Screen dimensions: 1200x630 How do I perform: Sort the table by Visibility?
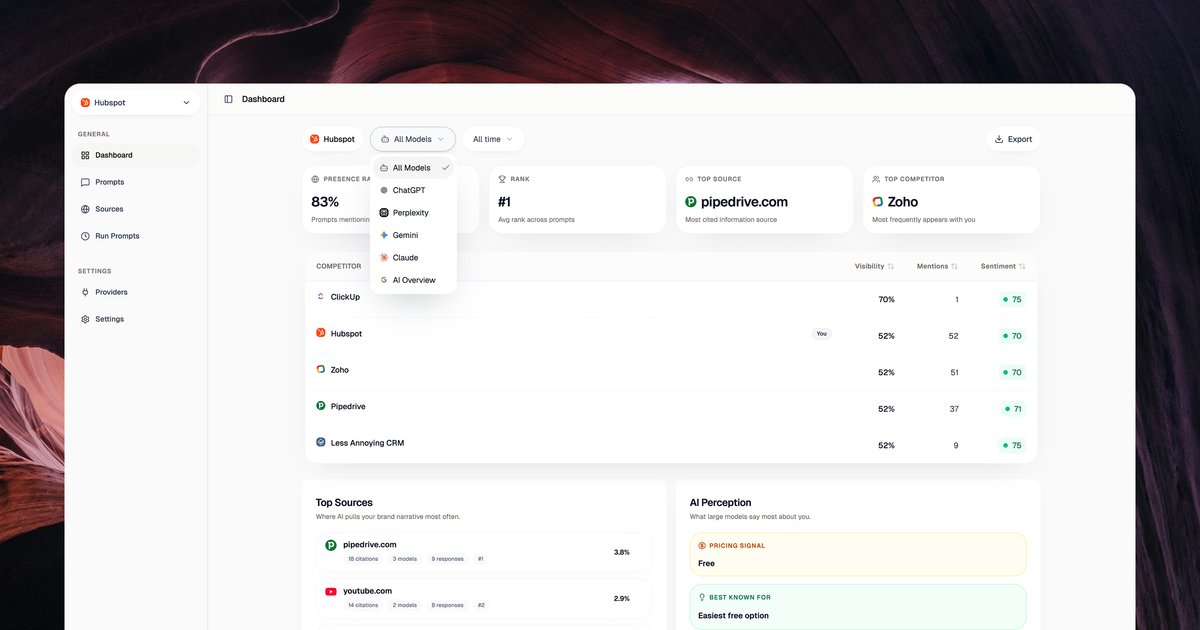[x=874, y=266]
